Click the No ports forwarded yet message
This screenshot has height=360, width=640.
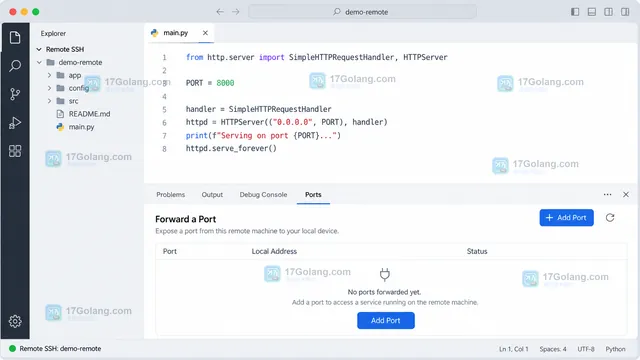pyautogui.click(x=384, y=292)
